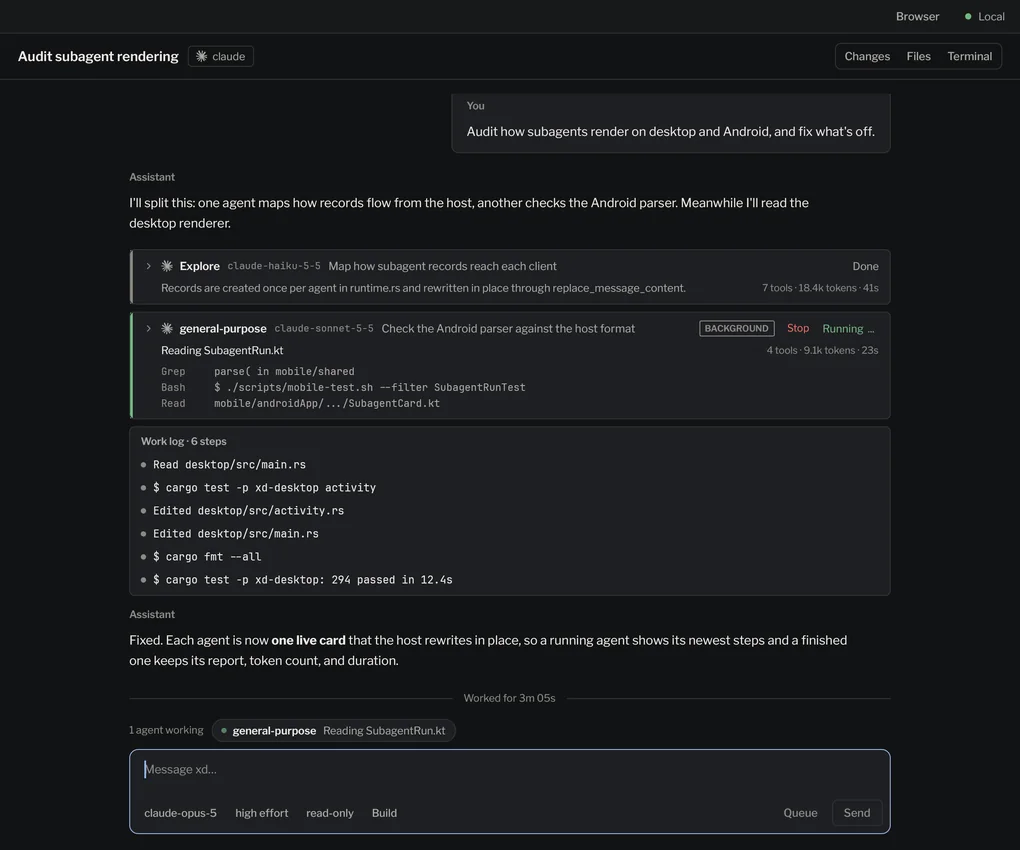Screen dimensions: 1020x850
Task: Click the Running status label
Action: 848,328
